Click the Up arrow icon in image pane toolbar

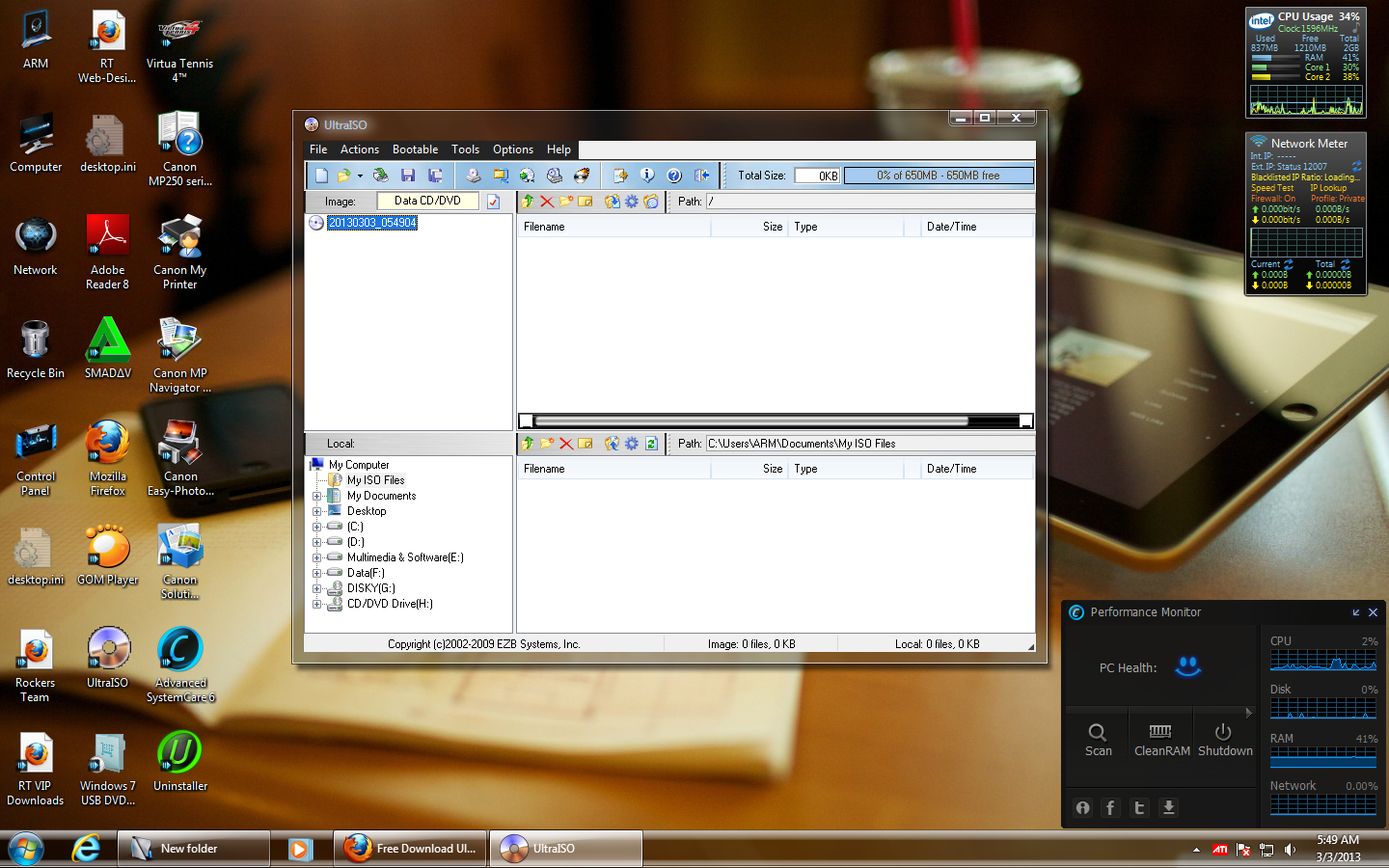coord(528,202)
